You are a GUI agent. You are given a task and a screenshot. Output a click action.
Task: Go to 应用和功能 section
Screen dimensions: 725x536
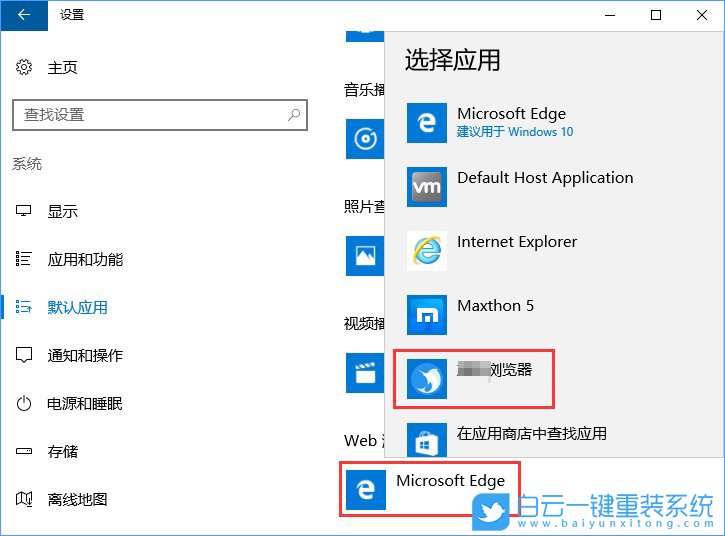click(x=85, y=259)
